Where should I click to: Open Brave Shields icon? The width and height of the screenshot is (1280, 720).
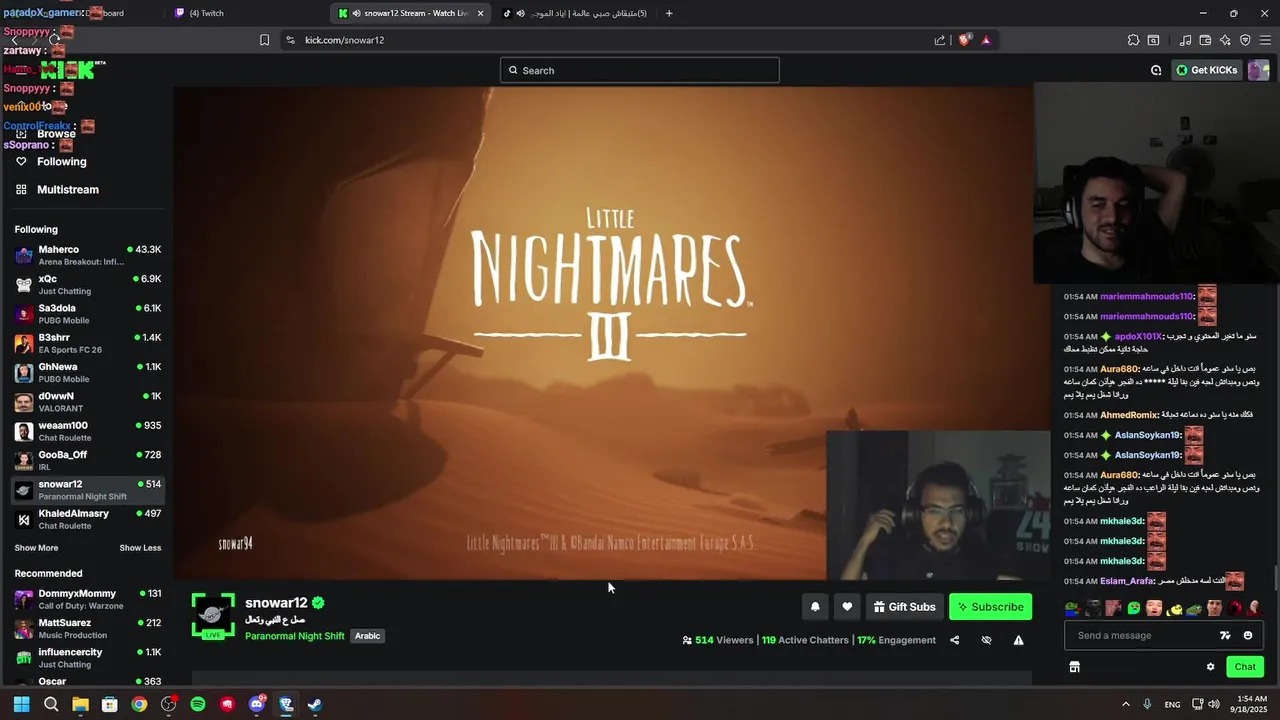[x=965, y=40]
